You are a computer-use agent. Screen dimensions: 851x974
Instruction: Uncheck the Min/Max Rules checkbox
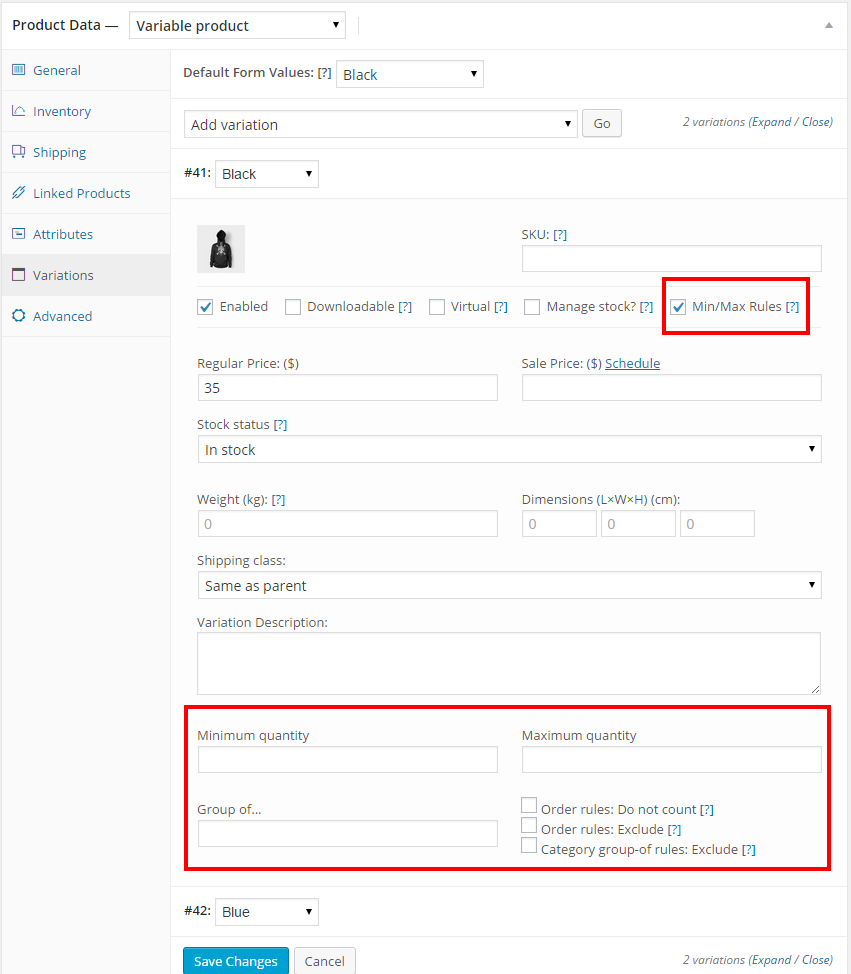point(678,307)
